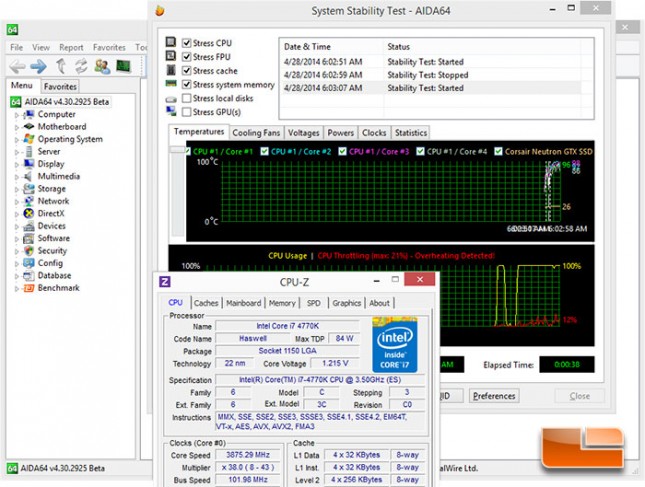Expand the Motherboard tree node

pos(16,128)
